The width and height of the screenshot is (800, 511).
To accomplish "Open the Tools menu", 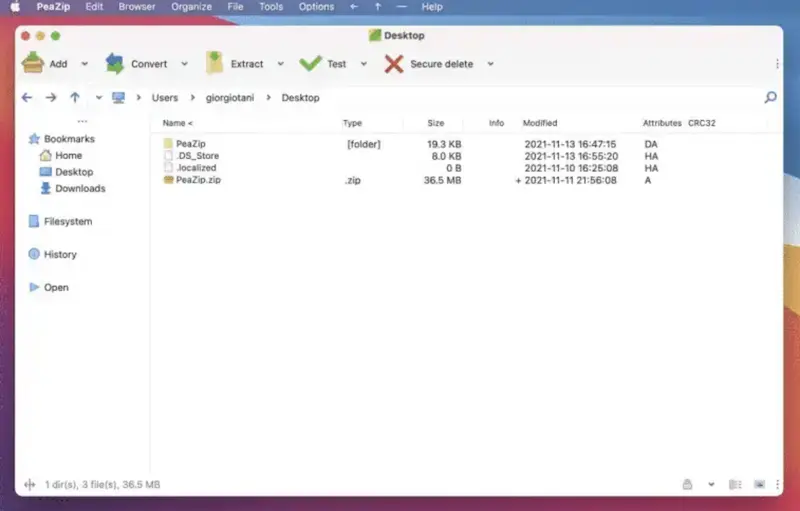I will pos(271,7).
